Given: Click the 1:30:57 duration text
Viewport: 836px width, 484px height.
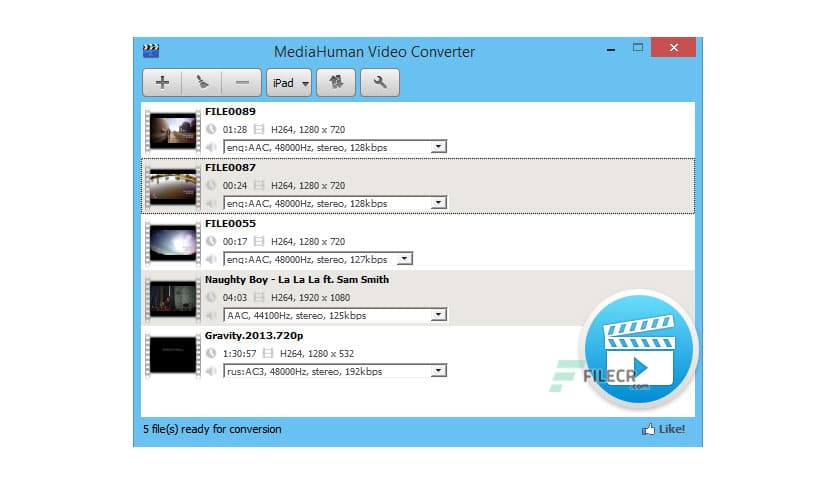Looking at the screenshot, I should [239, 353].
